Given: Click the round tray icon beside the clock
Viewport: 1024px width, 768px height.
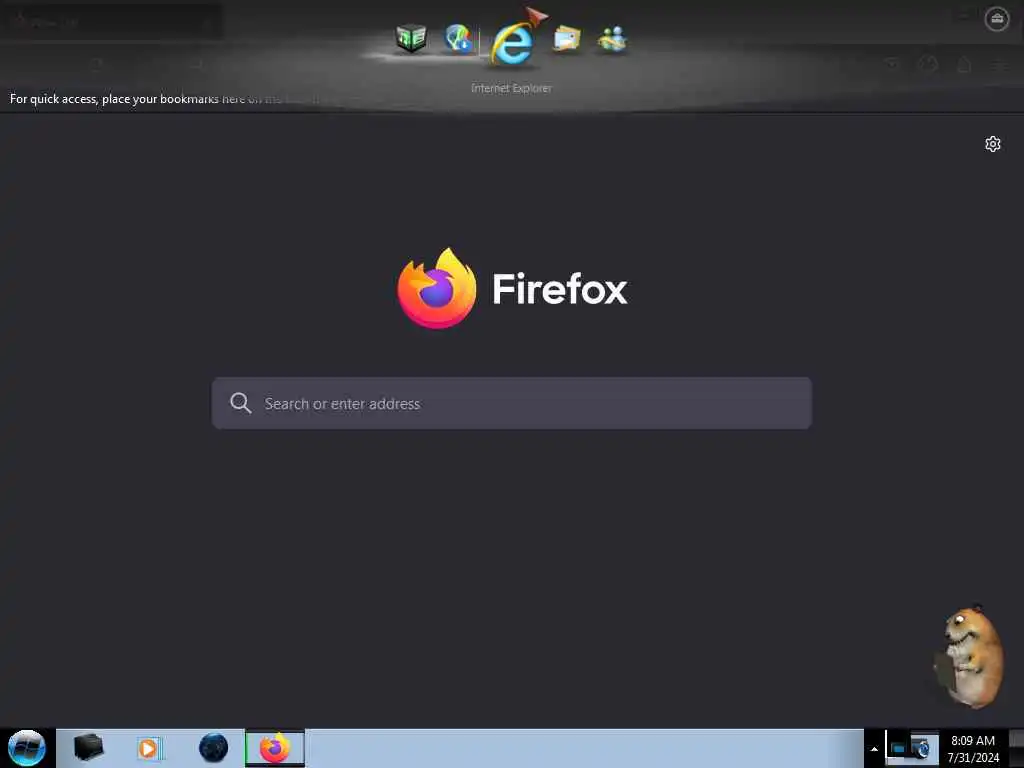Looking at the screenshot, I should (x=921, y=748).
